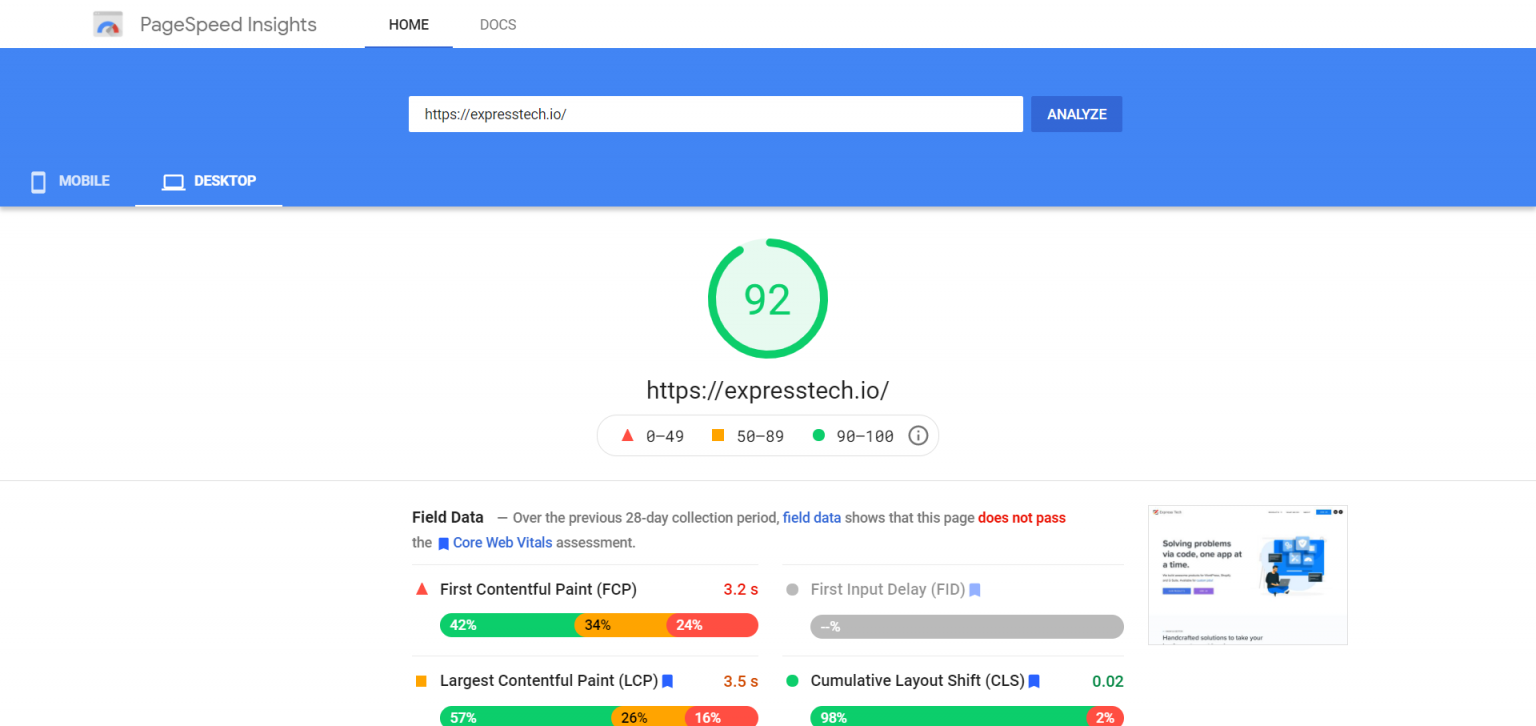Click the green circle indicator beside CLS
Viewport: 1536px width, 726px height.
790,681
